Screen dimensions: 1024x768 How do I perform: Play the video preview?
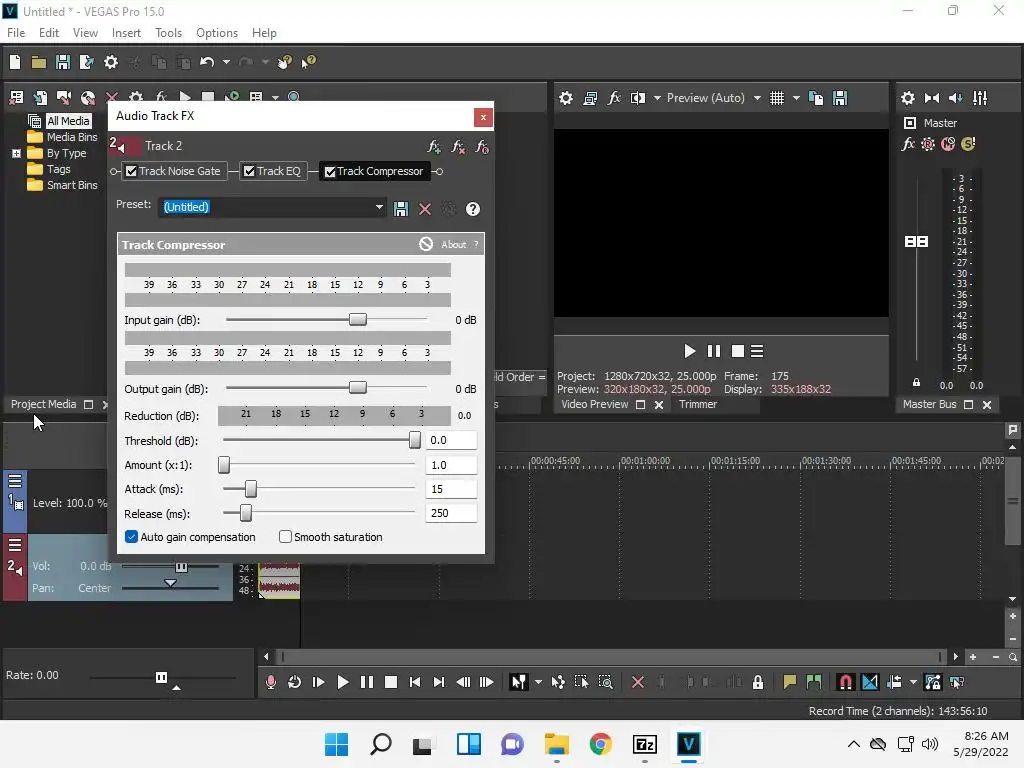689,351
